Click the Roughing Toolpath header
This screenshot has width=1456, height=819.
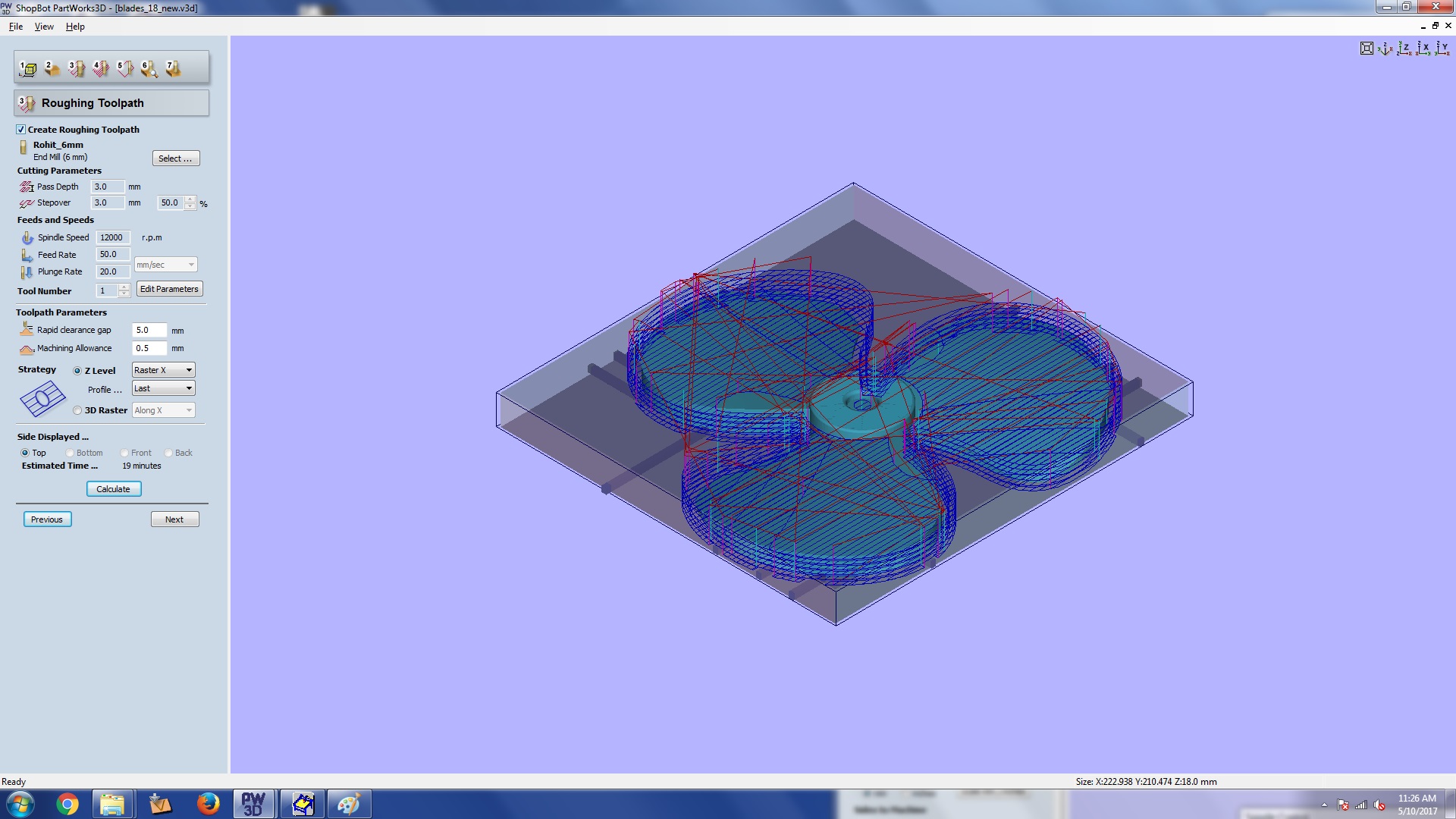pos(111,103)
